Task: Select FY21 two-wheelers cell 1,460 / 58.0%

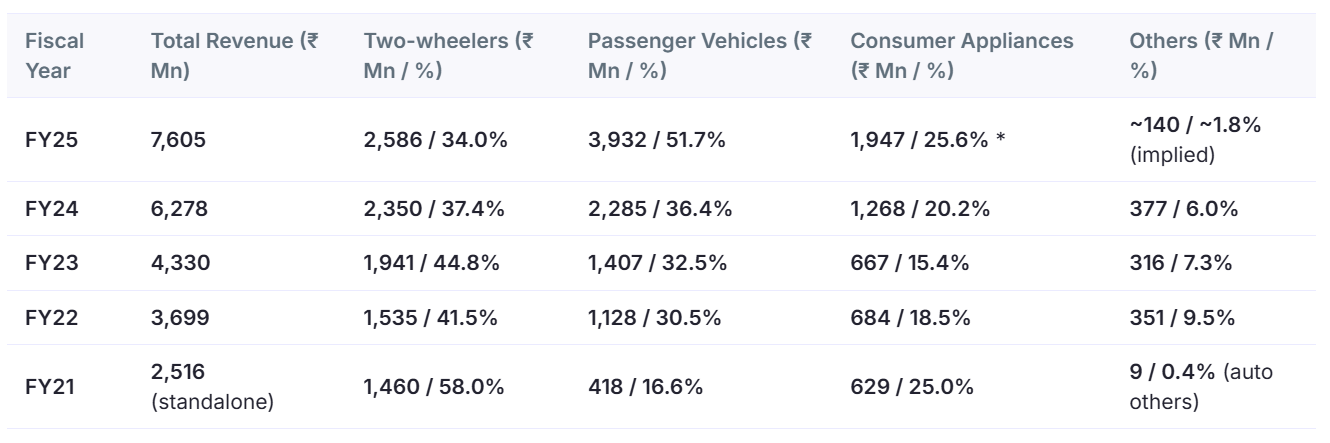Action: [435, 386]
